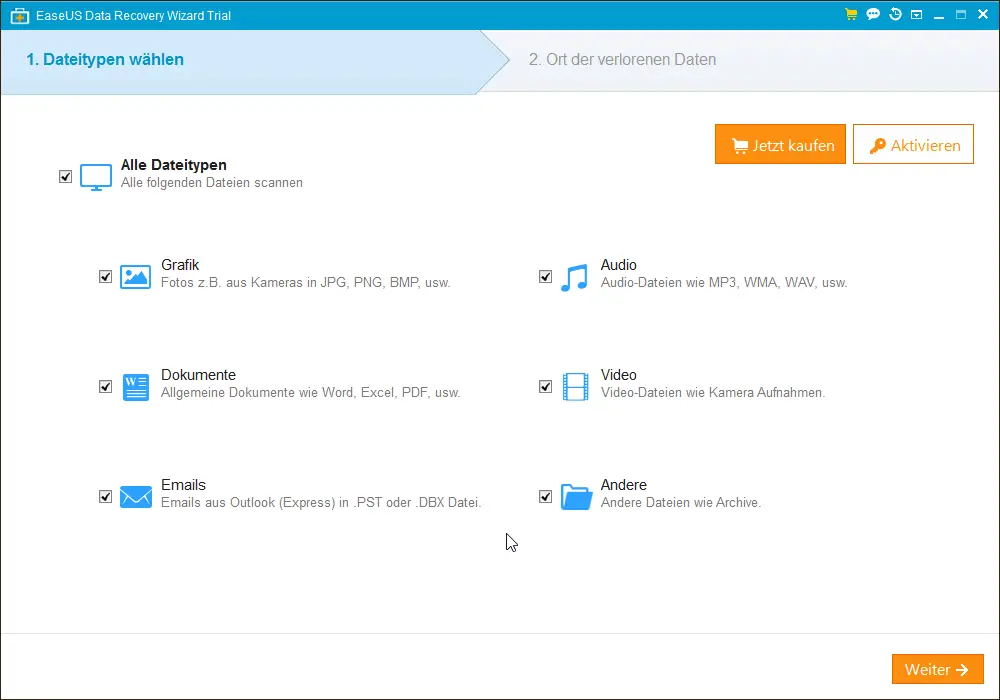The width and height of the screenshot is (1000, 700).
Task: Click the Dokumente document icon
Action: click(x=135, y=387)
